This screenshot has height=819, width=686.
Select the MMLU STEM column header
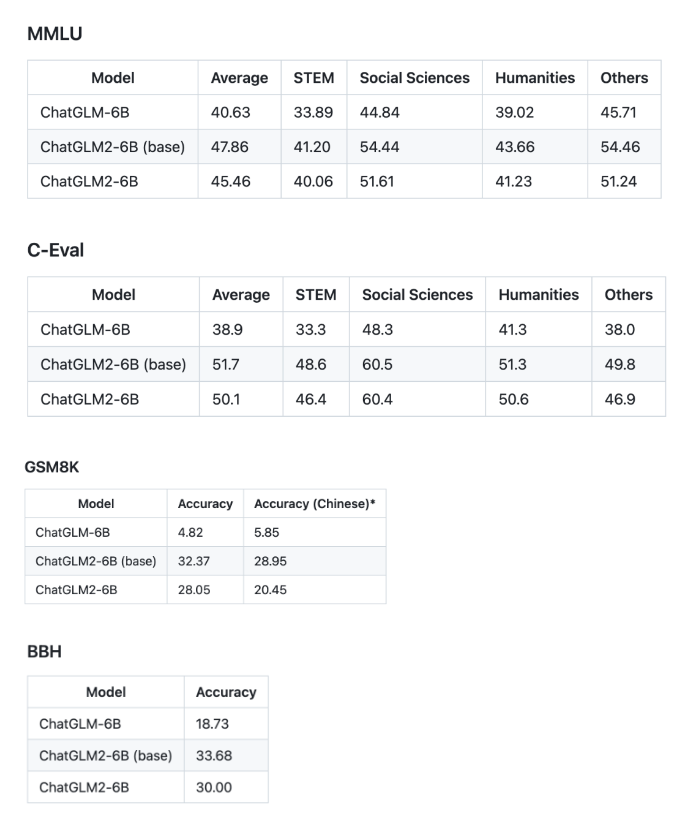click(313, 78)
